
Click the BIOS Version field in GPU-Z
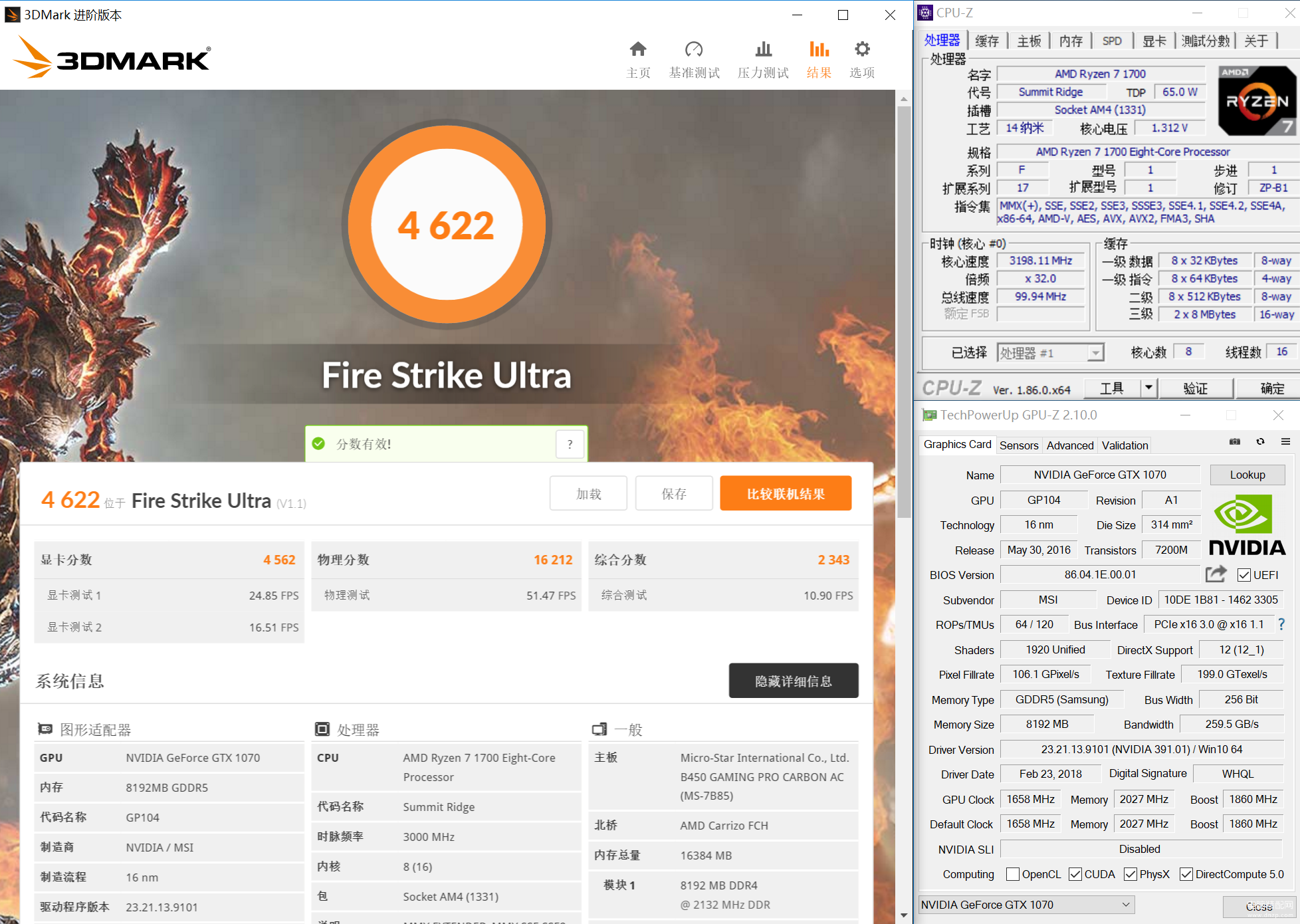[x=1100, y=574]
